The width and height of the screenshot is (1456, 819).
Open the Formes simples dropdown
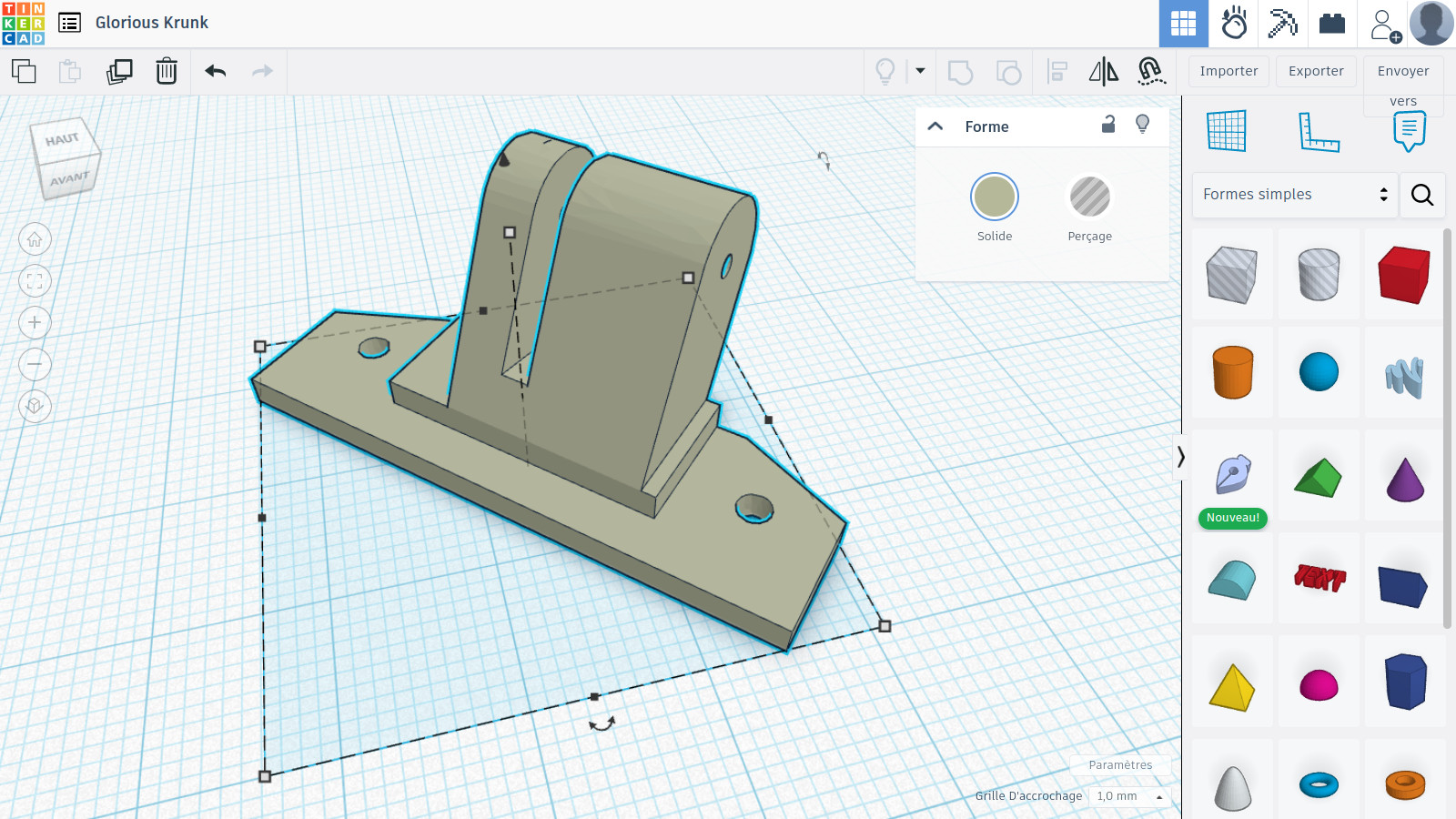click(1294, 195)
